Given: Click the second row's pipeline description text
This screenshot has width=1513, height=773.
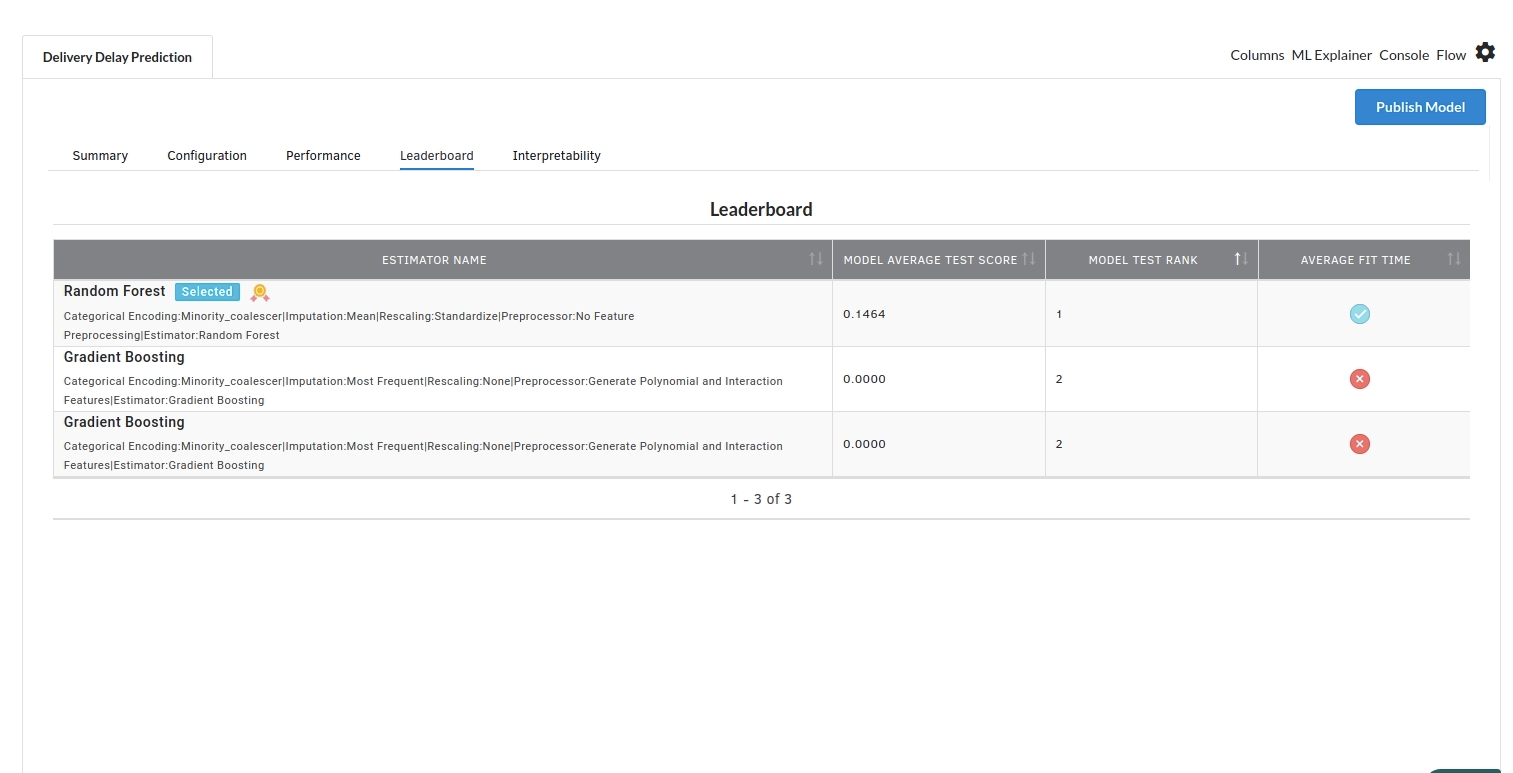Looking at the screenshot, I should (423, 391).
